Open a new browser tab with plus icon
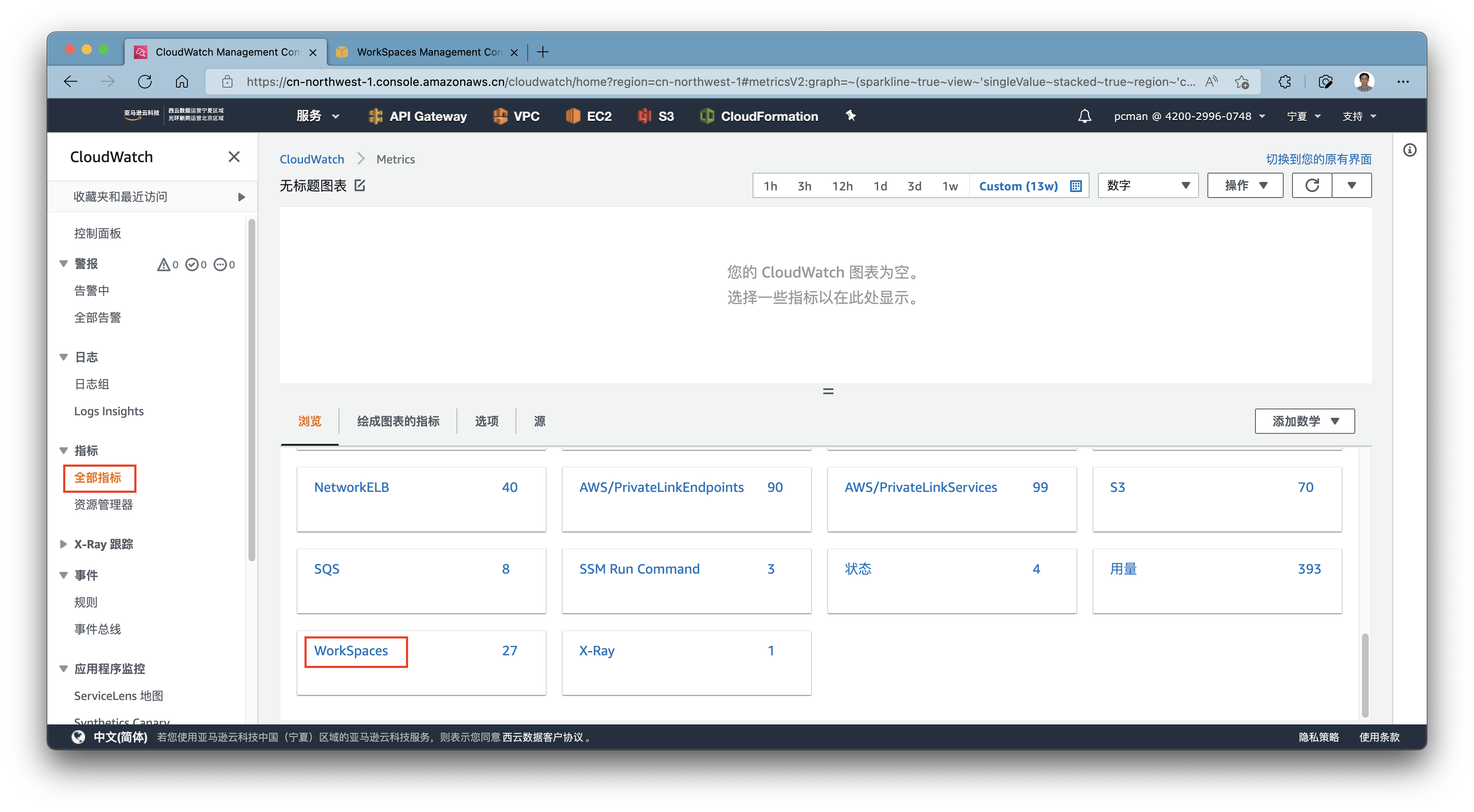The height and width of the screenshot is (812, 1474). coord(543,52)
